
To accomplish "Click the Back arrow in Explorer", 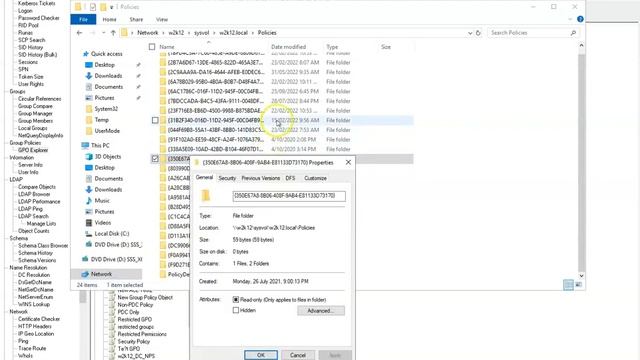I will [80, 33].
